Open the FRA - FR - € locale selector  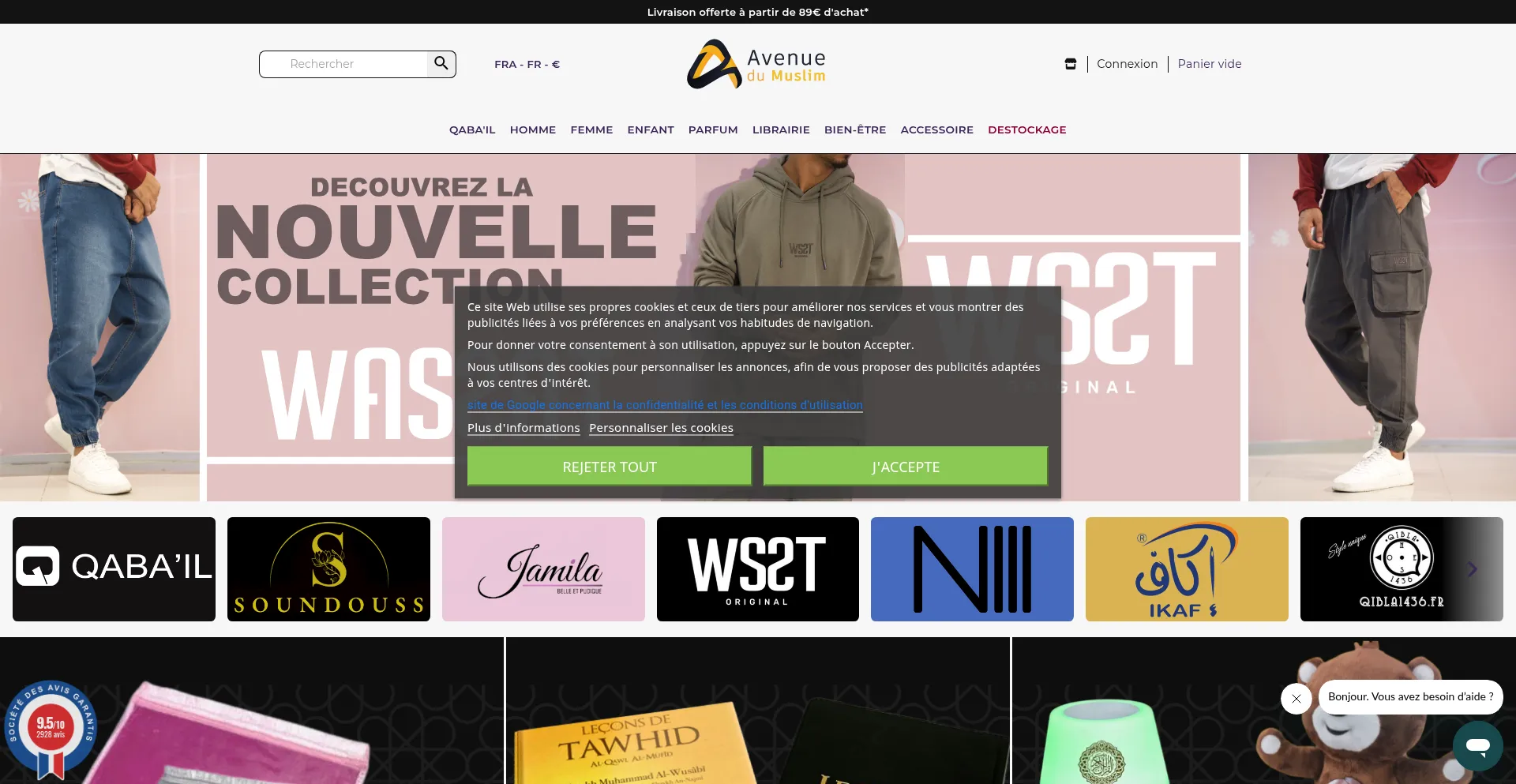click(527, 65)
